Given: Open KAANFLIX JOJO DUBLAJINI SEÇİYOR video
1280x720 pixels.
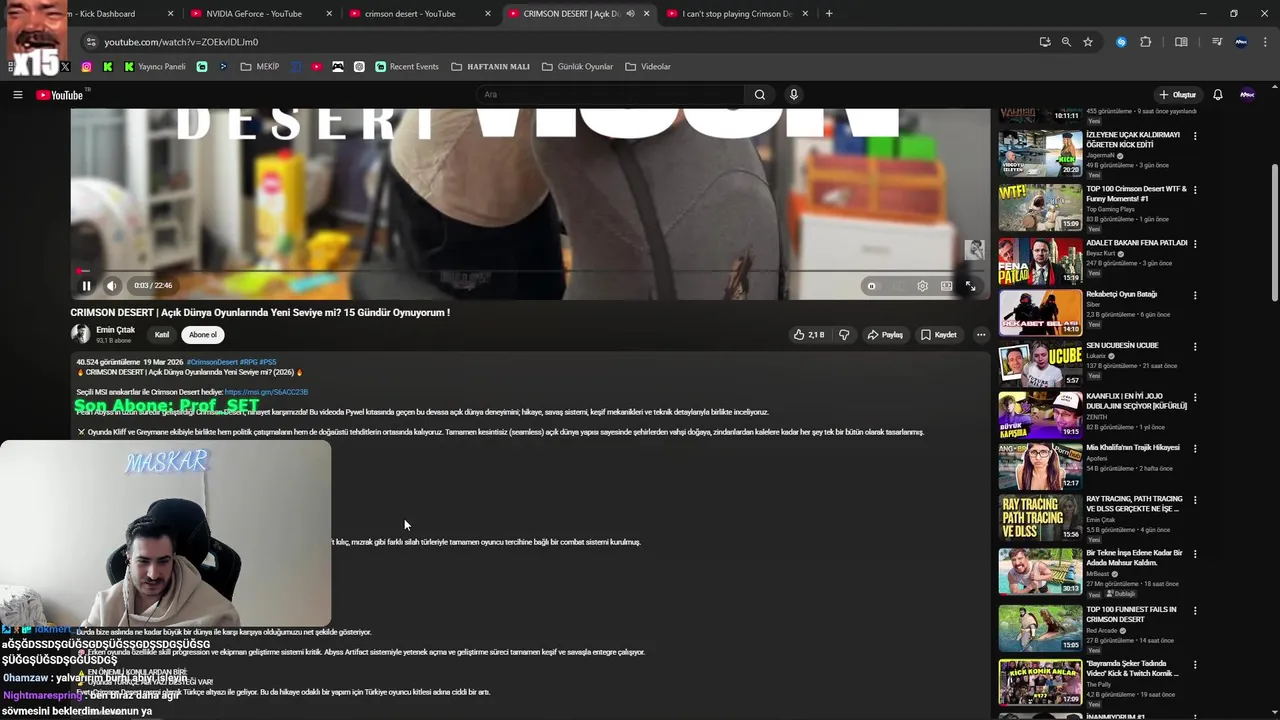Looking at the screenshot, I should (x=1040, y=415).
